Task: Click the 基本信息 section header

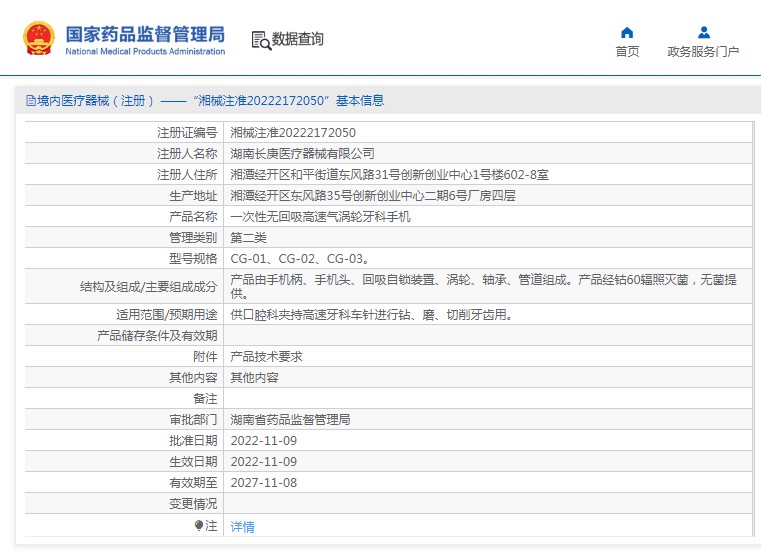Action: click(x=360, y=100)
